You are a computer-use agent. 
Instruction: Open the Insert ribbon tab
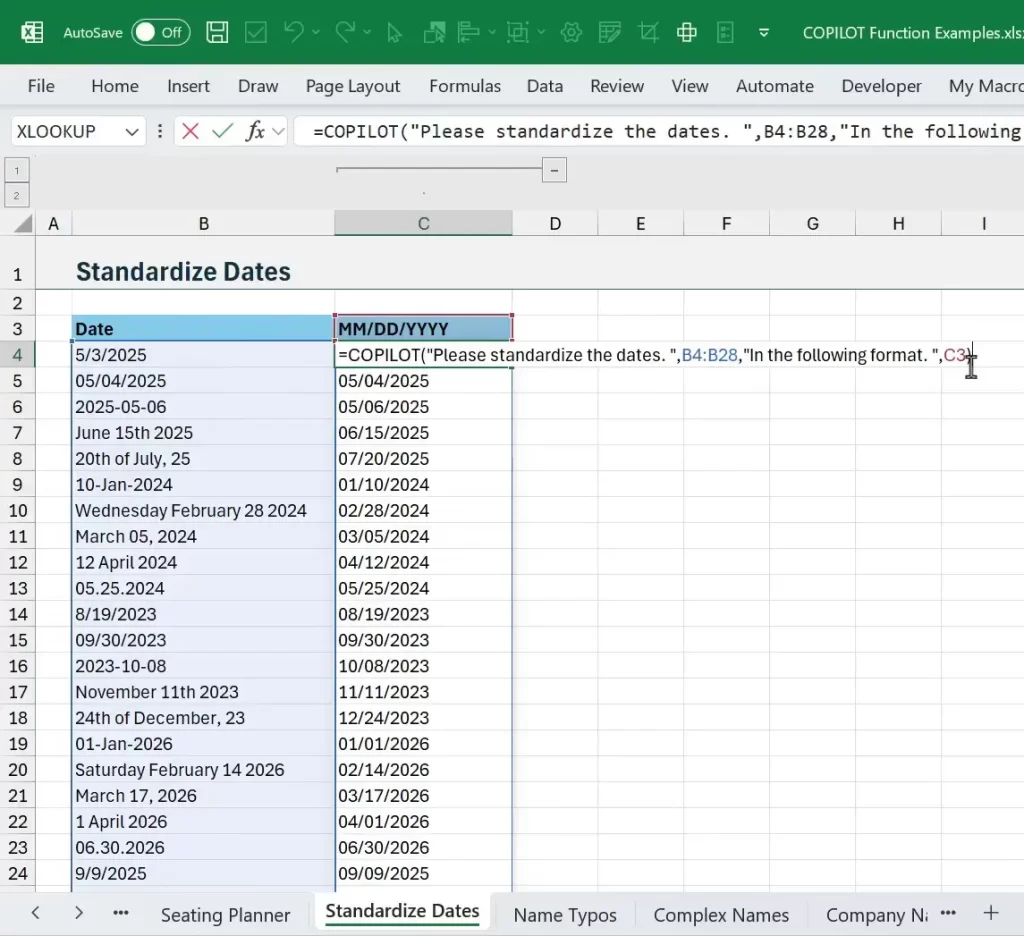tap(188, 86)
